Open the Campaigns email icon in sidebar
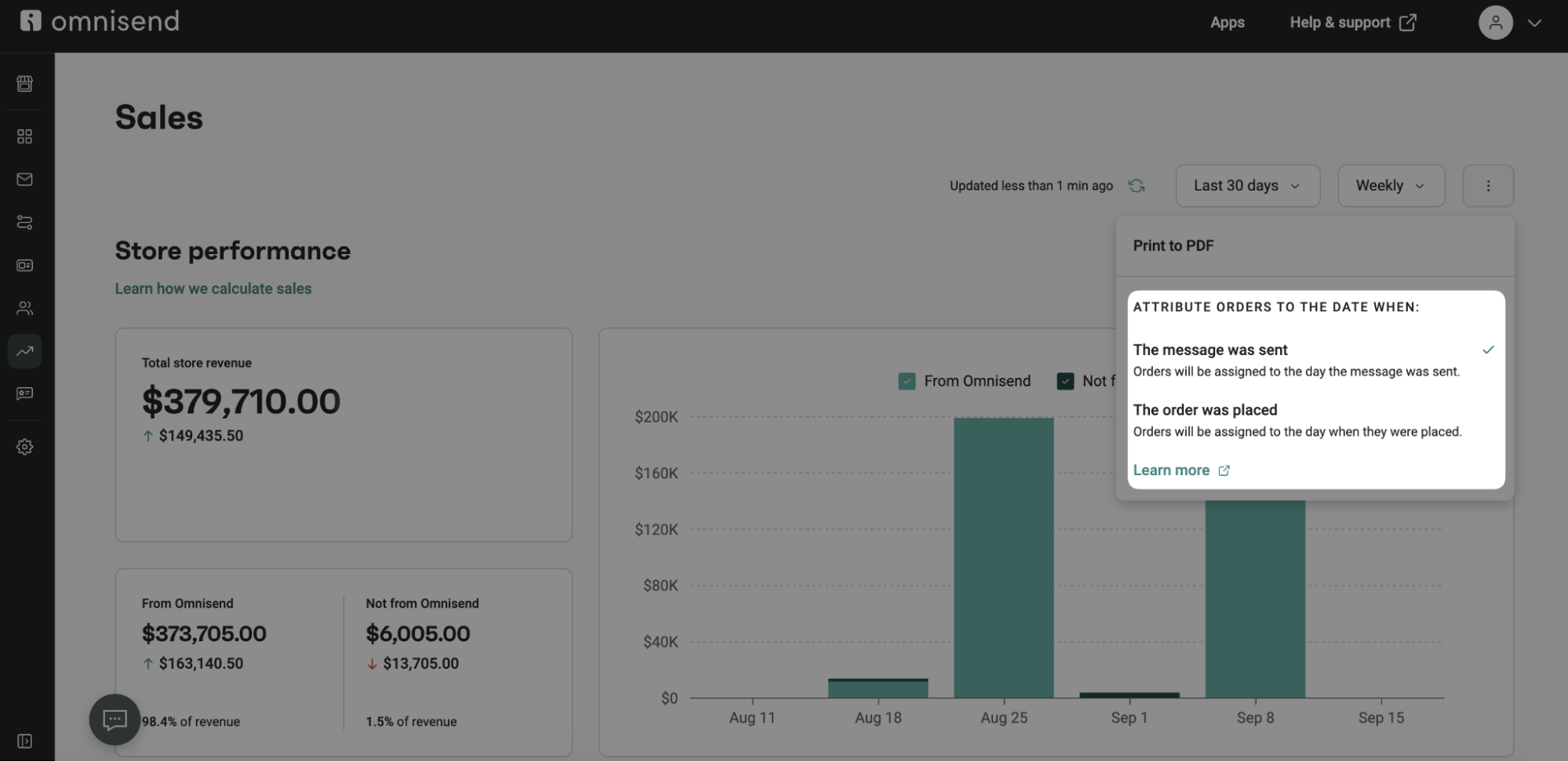Screen dimensions: 1568x762 tap(24, 179)
